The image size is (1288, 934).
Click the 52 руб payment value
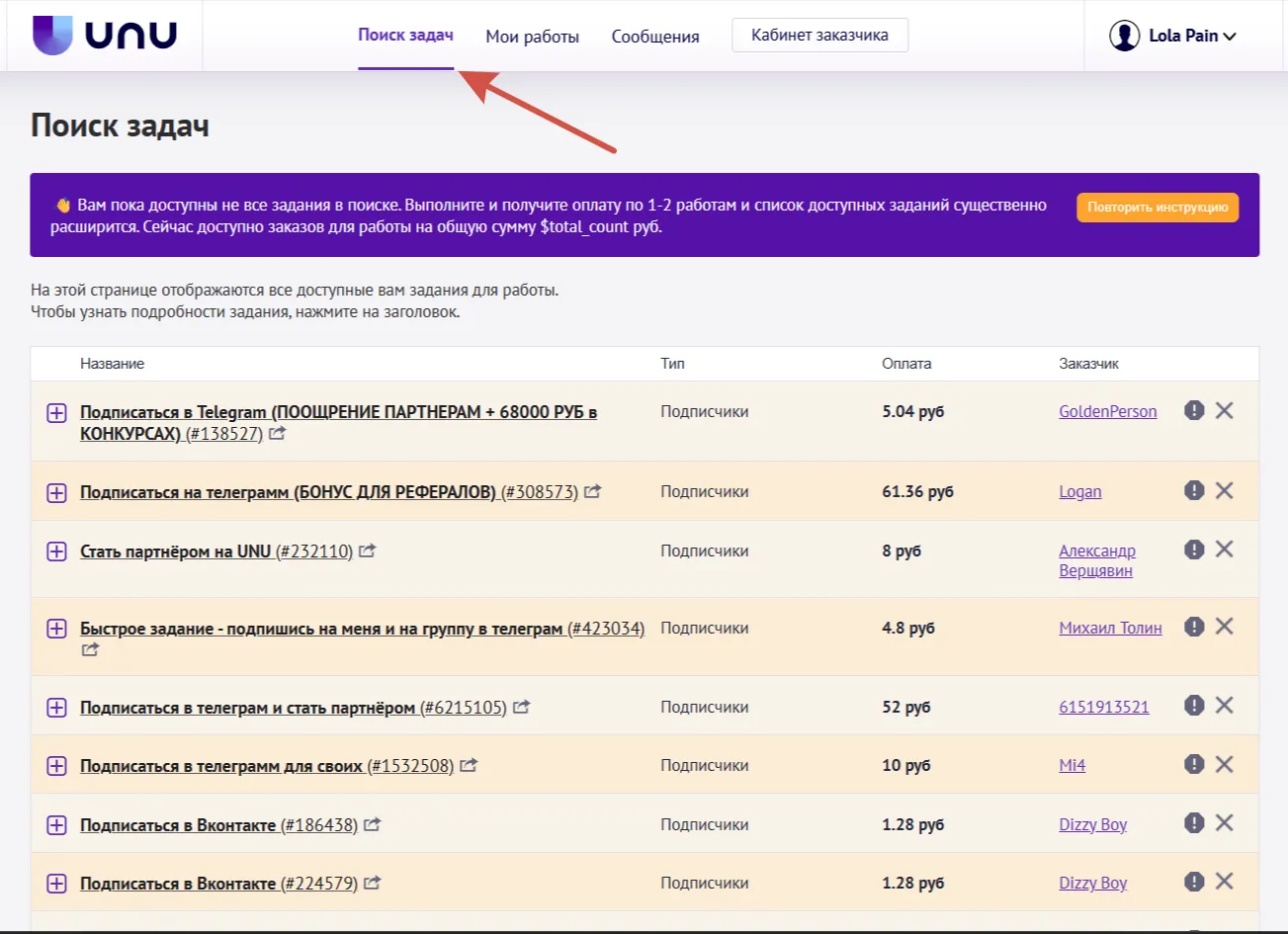905,707
